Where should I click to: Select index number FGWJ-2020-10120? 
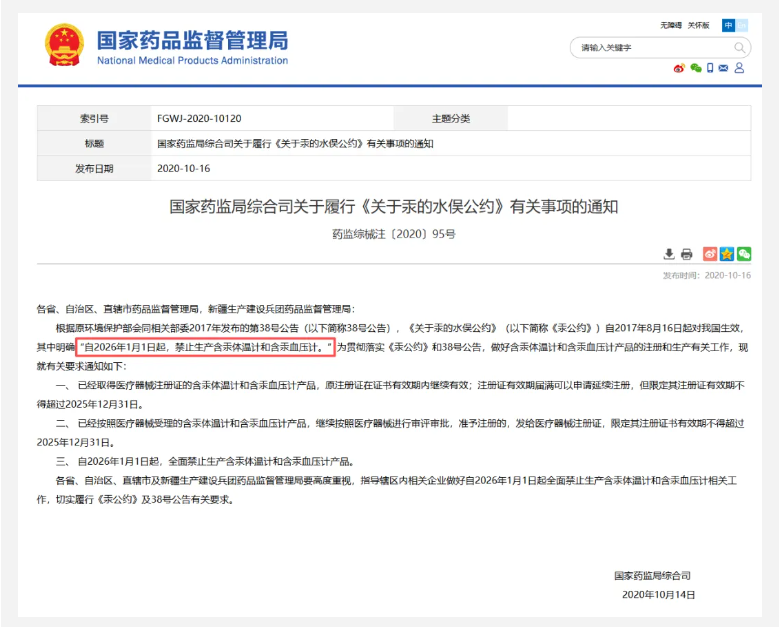[199, 119]
